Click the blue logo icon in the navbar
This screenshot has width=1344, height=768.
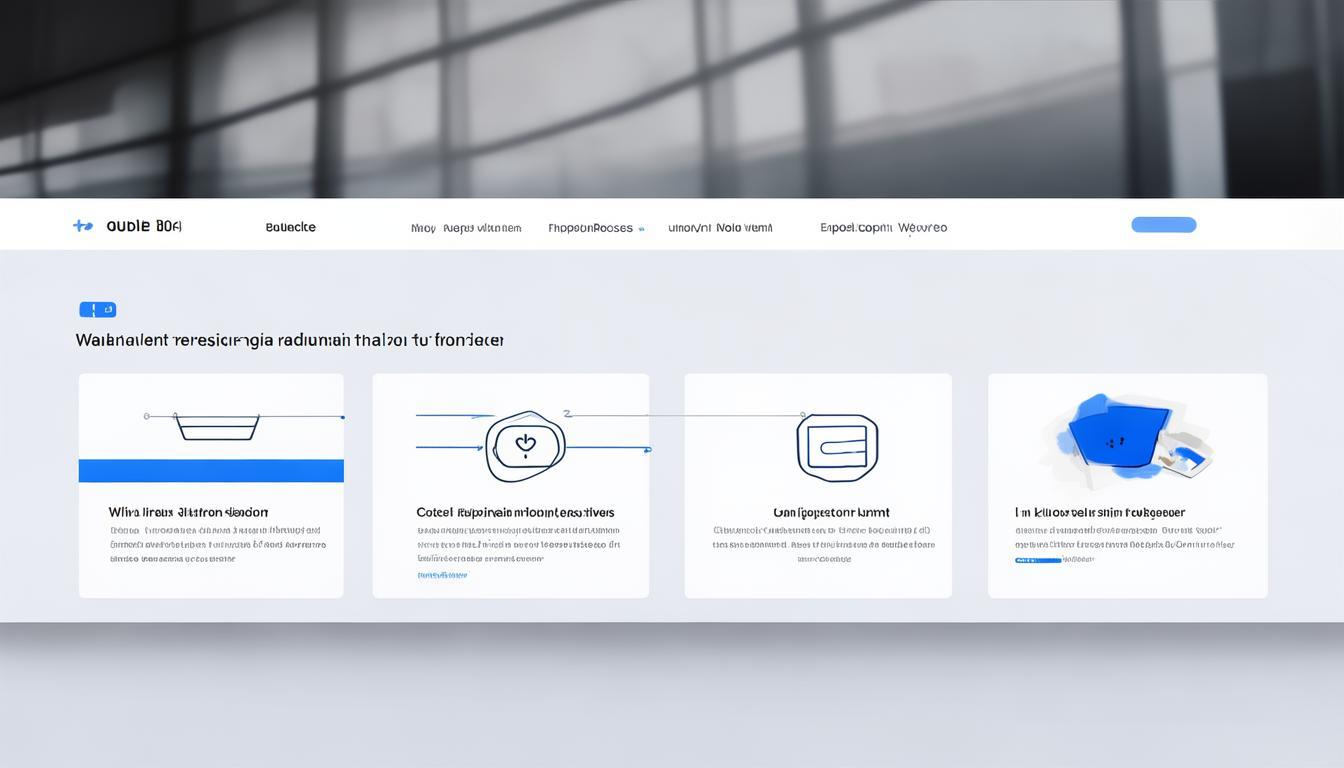pos(83,226)
